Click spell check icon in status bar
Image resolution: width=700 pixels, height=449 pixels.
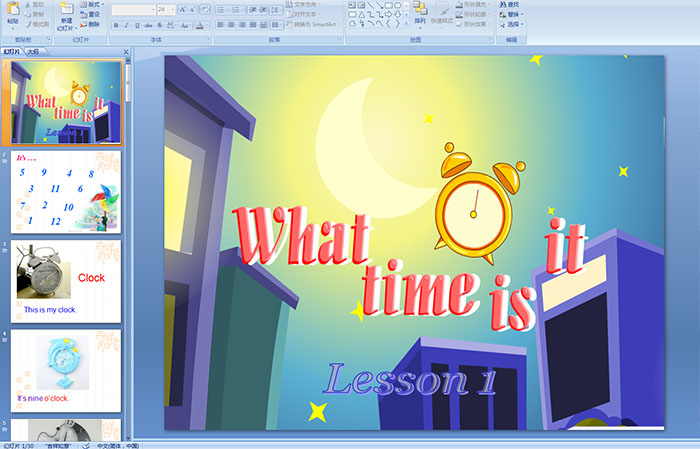click(x=86, y=446)
